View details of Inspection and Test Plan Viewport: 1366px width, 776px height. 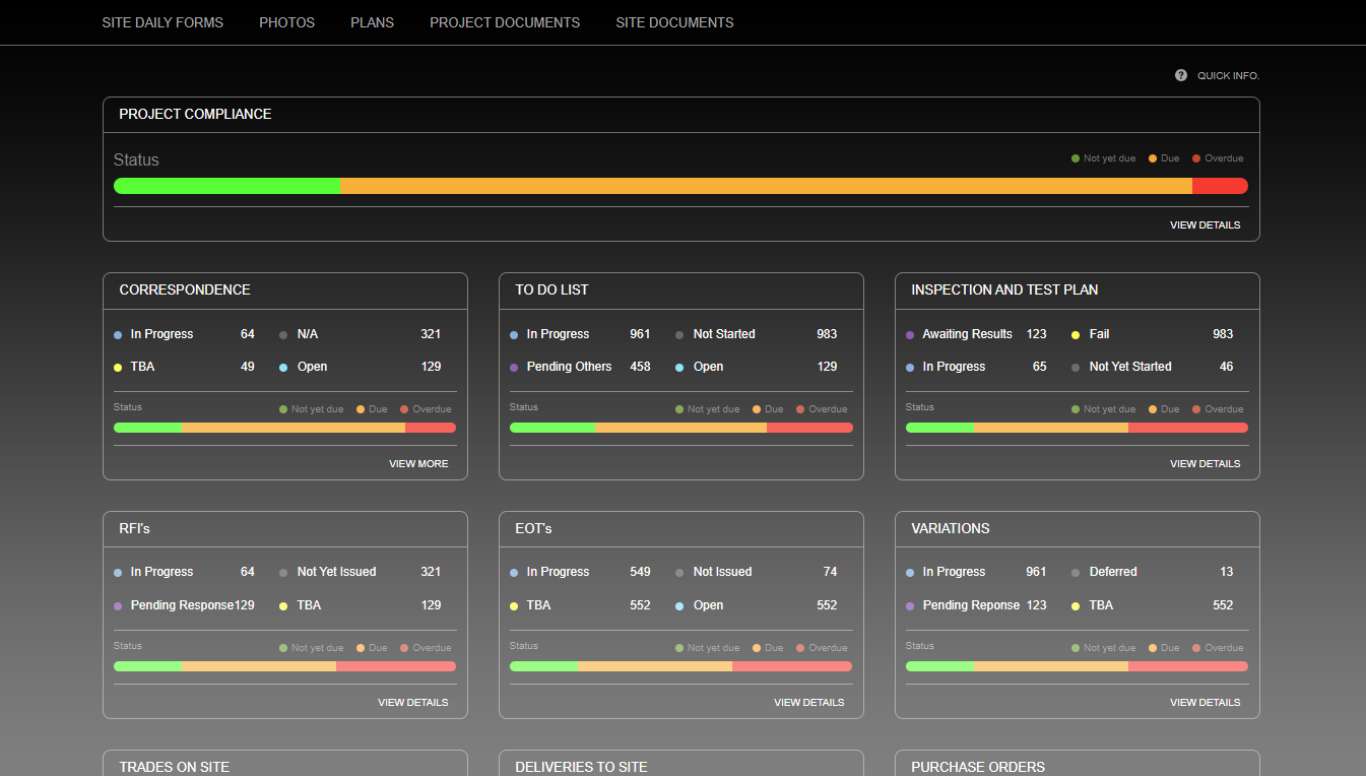tap(1204, 464)
